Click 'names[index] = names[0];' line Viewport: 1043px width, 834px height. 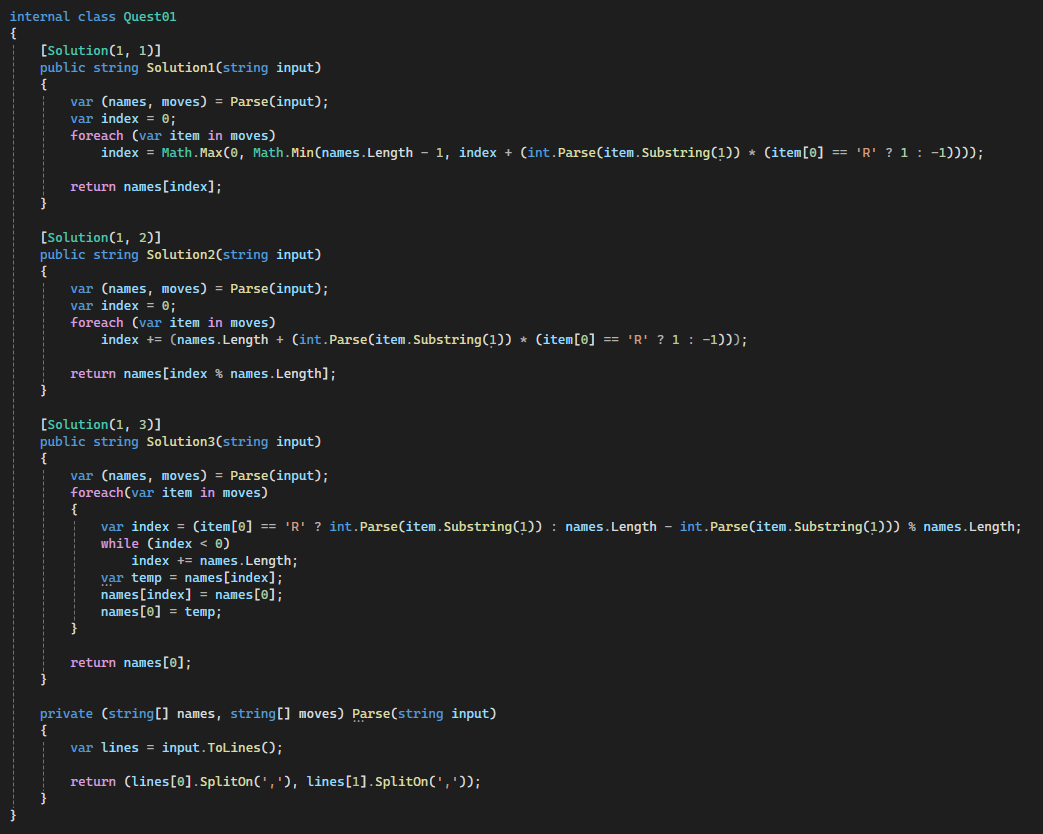point(192,595)
